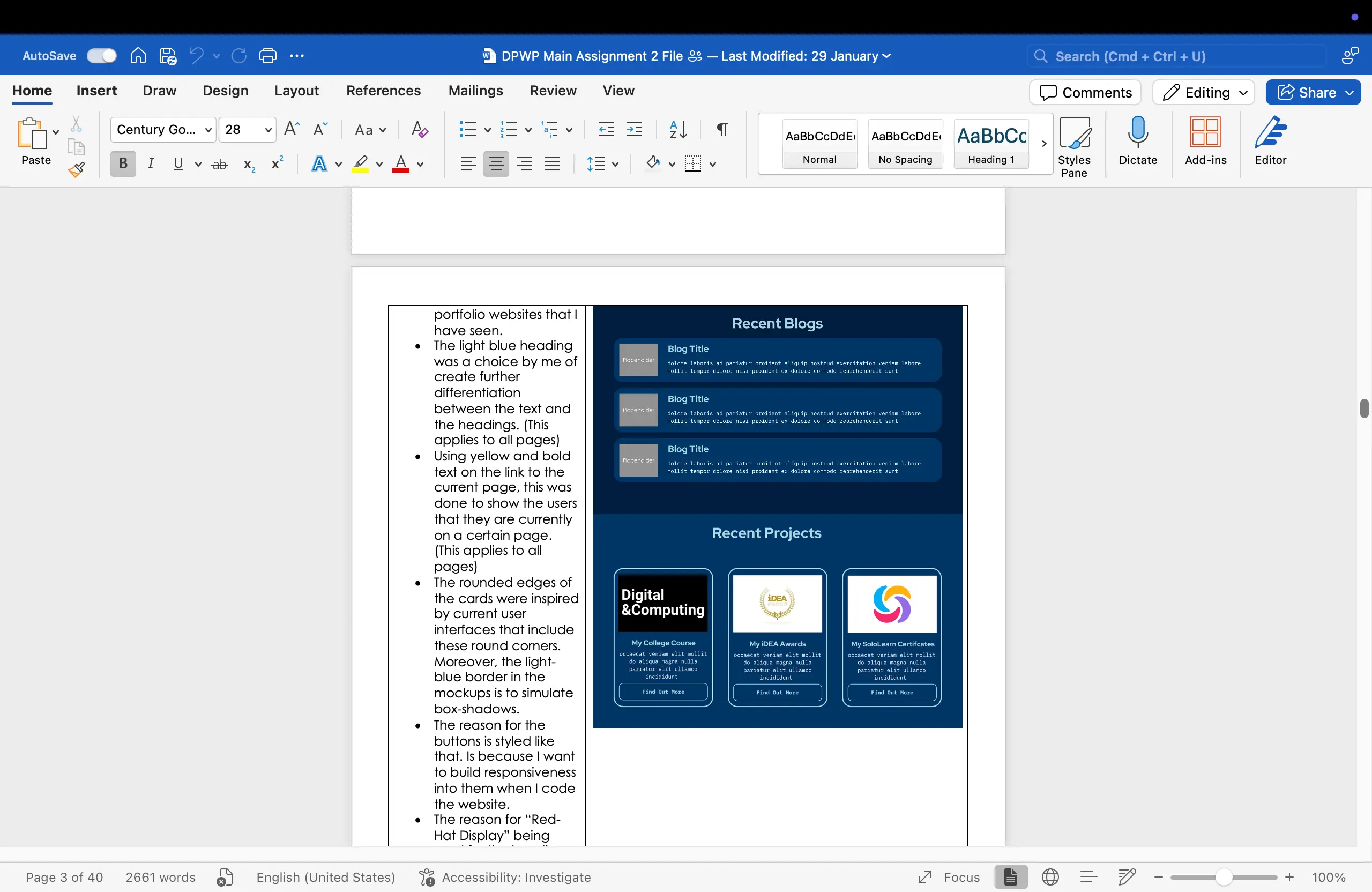Open the Dictate tool

1136,143
